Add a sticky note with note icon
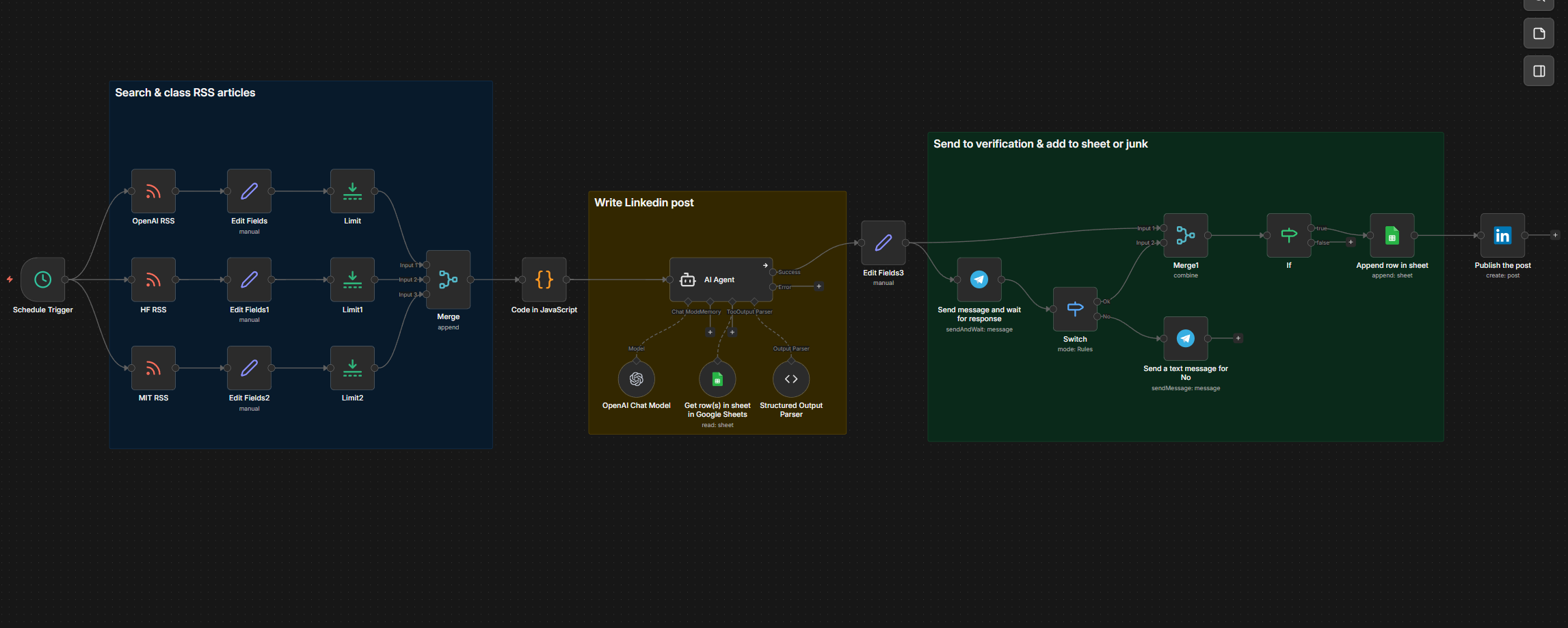This screenshot has width=1568, height=628. pos(1539,33)
